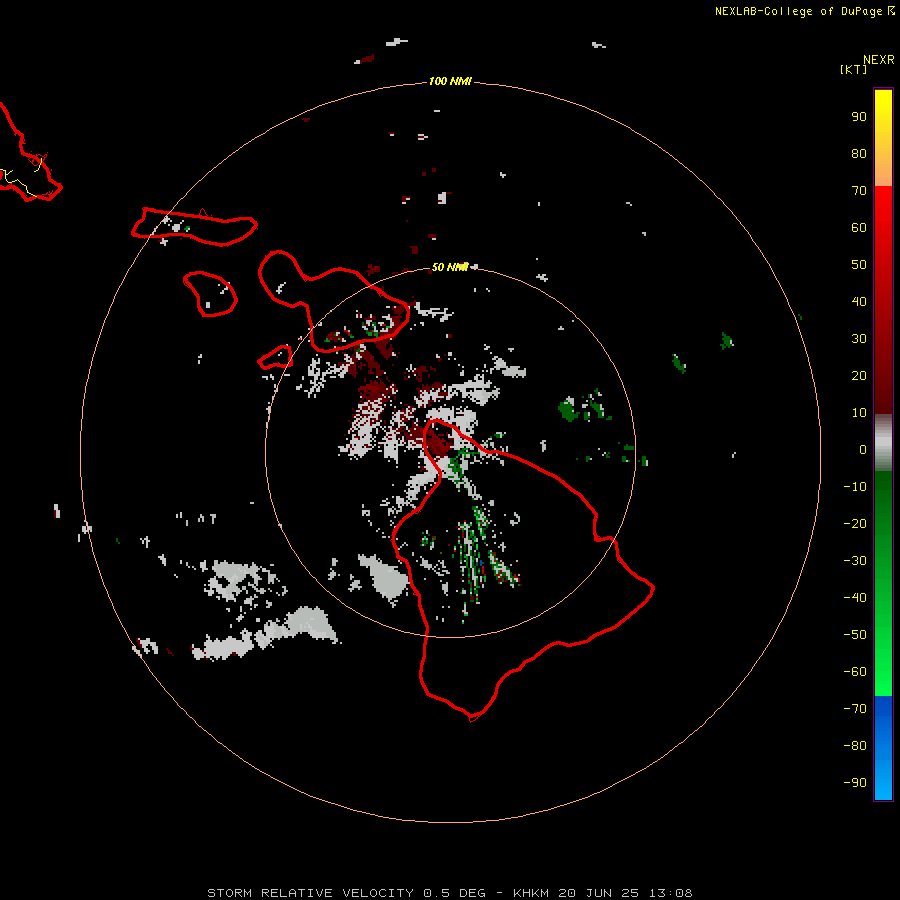Viewport: 900px width, 900px height.
Task: Click the 60 value on the velocity scale
Action: [x=859, y=227]
